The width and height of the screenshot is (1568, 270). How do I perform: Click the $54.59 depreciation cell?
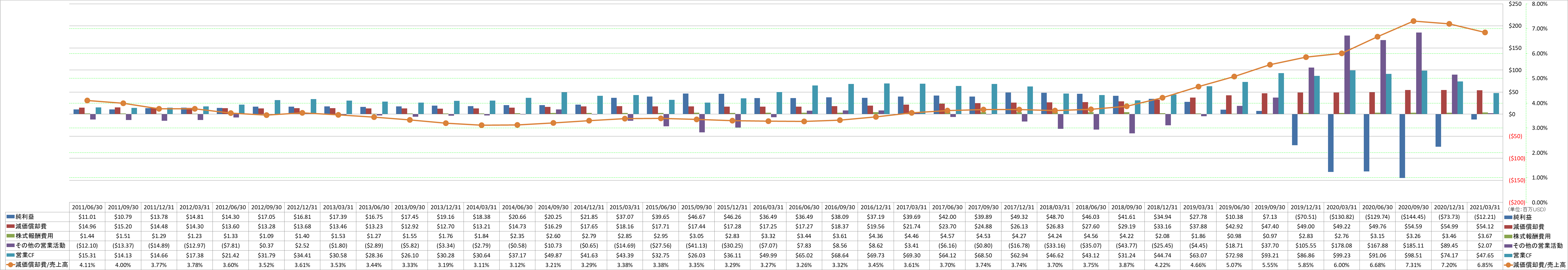coord(1413,227)
